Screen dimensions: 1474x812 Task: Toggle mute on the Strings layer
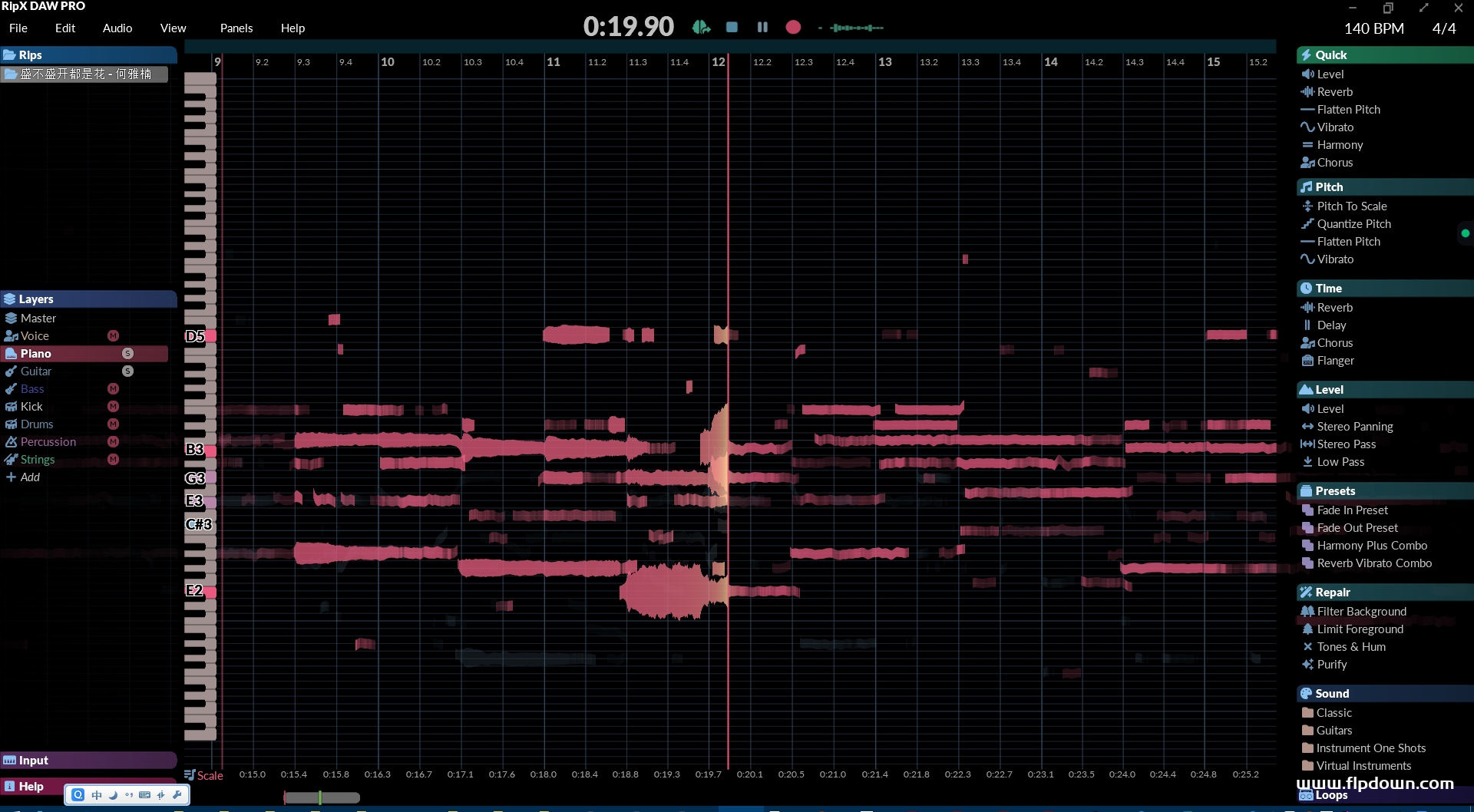click(113, 460)
